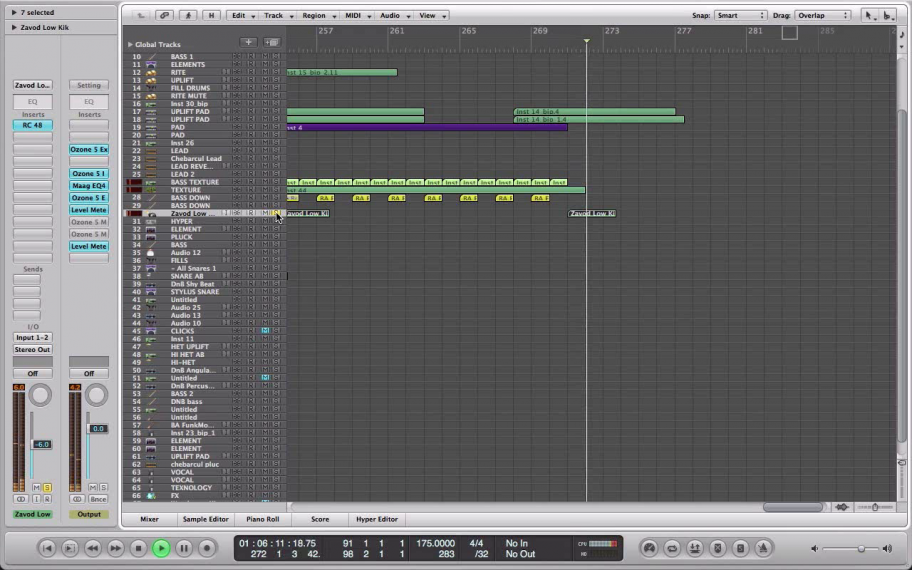Image resolution: width=912 pixels, height=570 pixels.
Task: Open the Piano Roll tab
Action: pos(262,519)
